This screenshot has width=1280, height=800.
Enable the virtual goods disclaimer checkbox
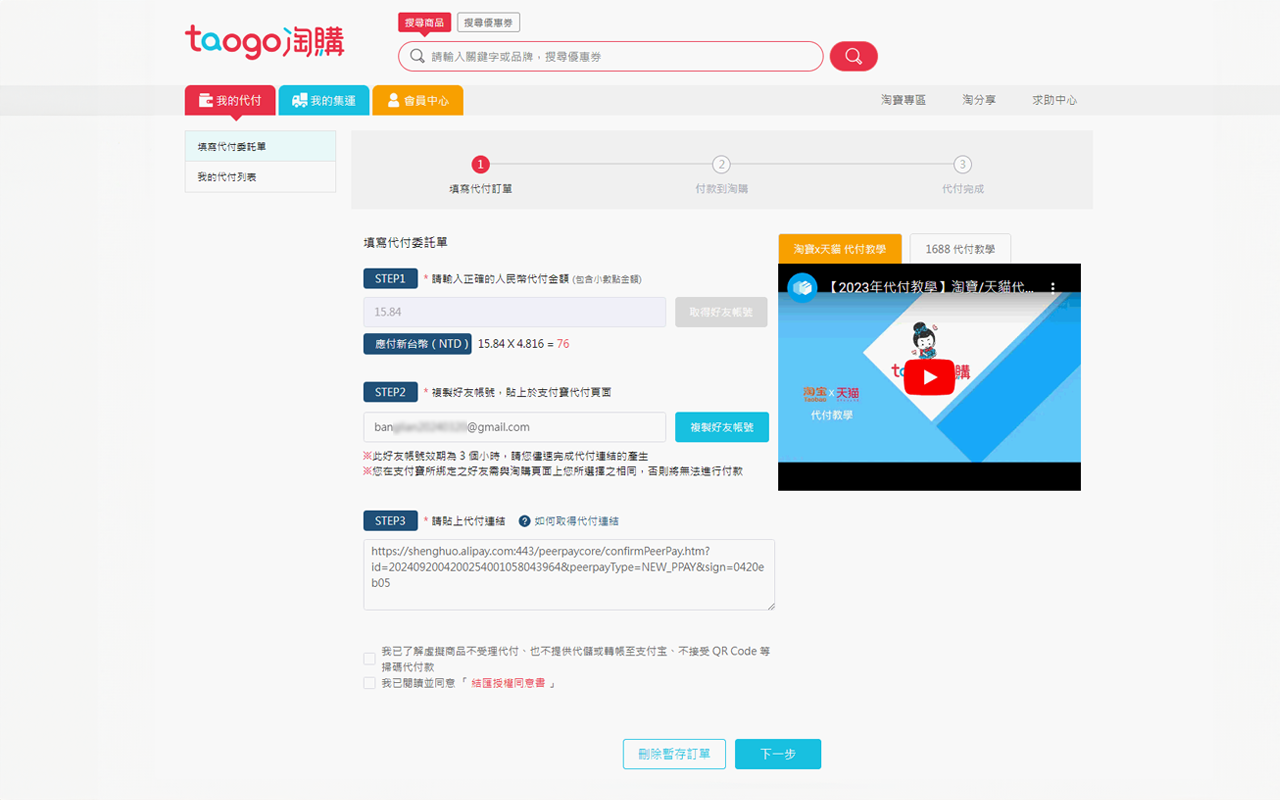(x=369, y=658)
